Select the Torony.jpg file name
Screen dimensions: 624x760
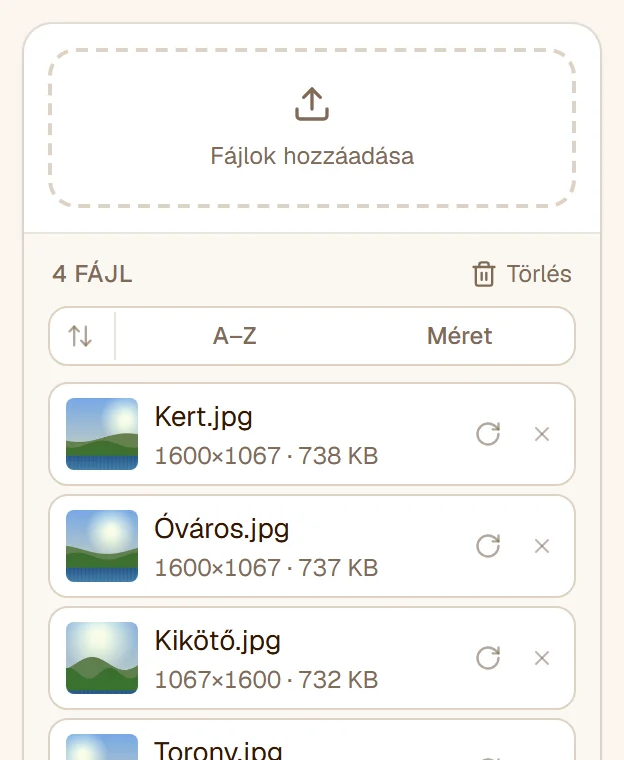point(218,750)
